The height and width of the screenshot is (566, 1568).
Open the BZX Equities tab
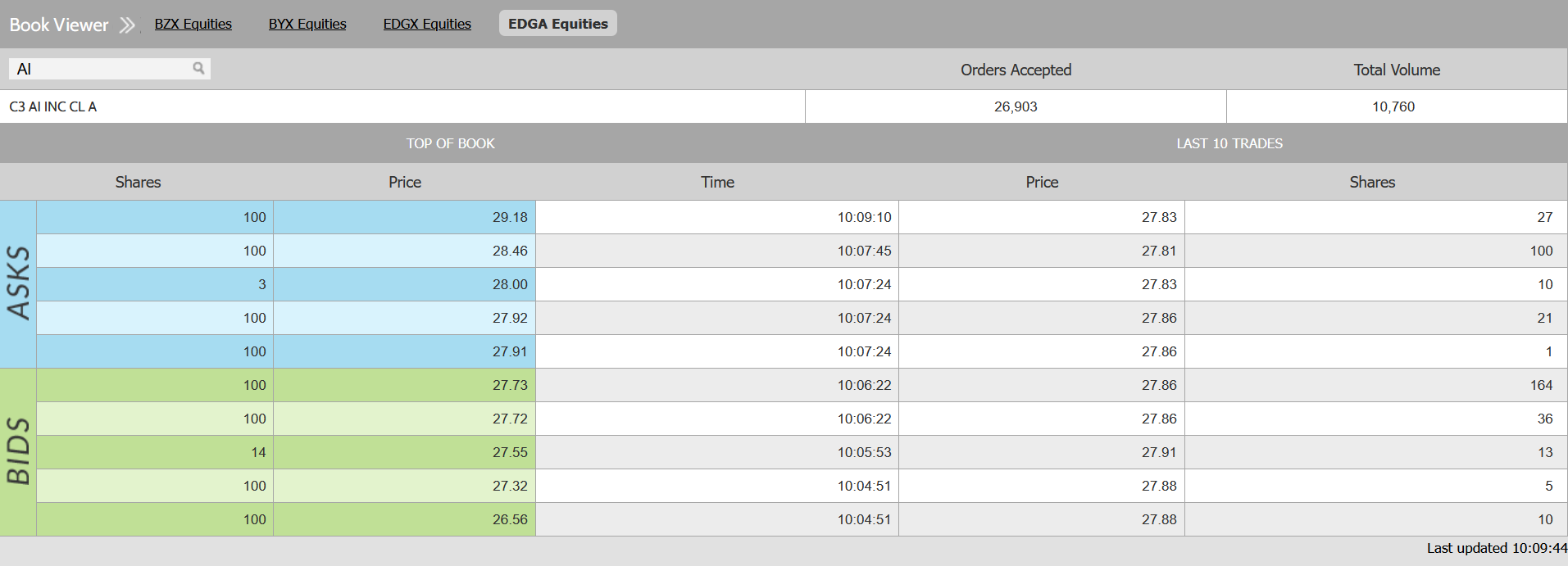[193, 25]
